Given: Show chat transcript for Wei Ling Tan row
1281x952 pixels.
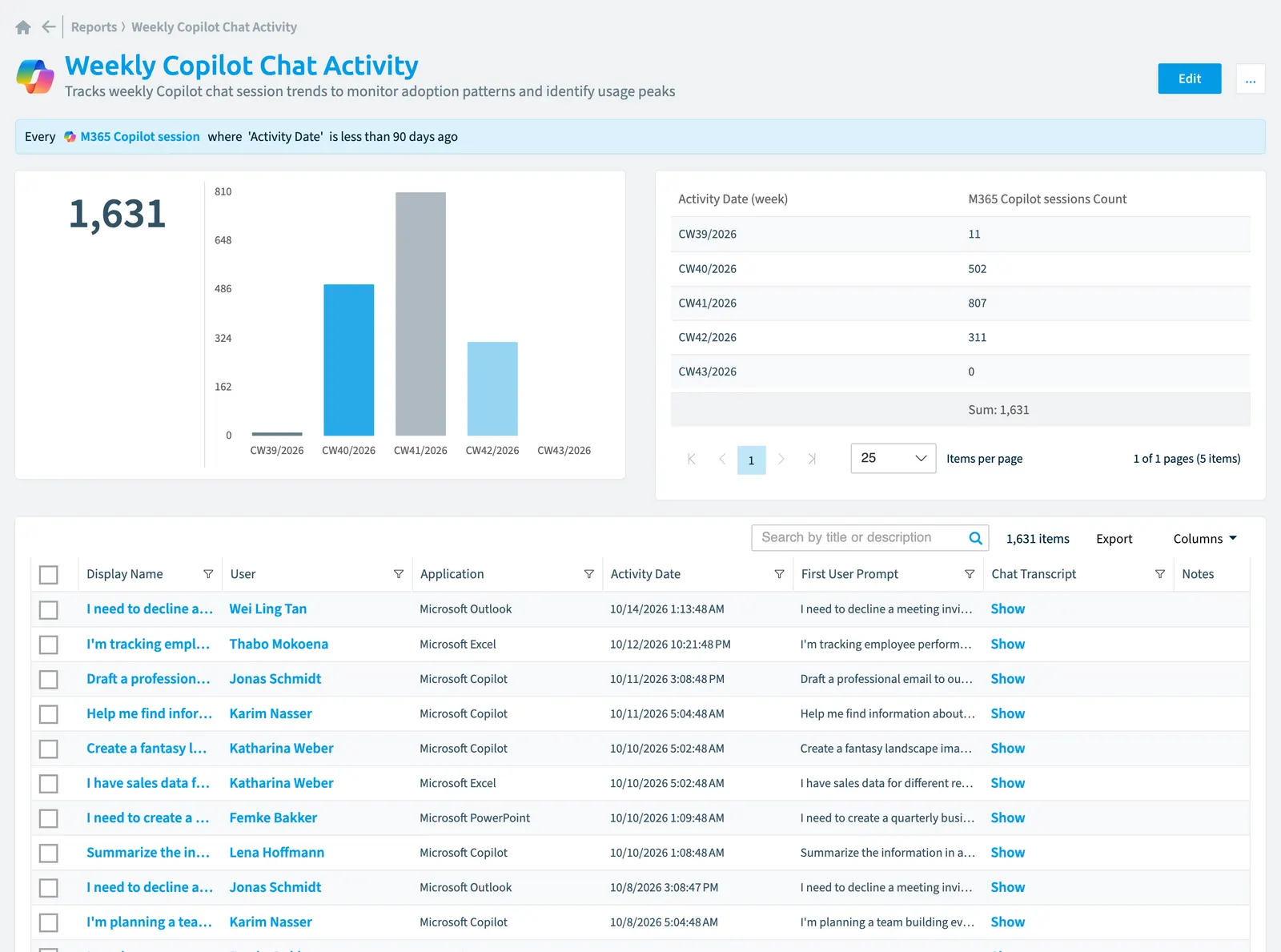Looking at the screenshot, I should pos(1007,609).
